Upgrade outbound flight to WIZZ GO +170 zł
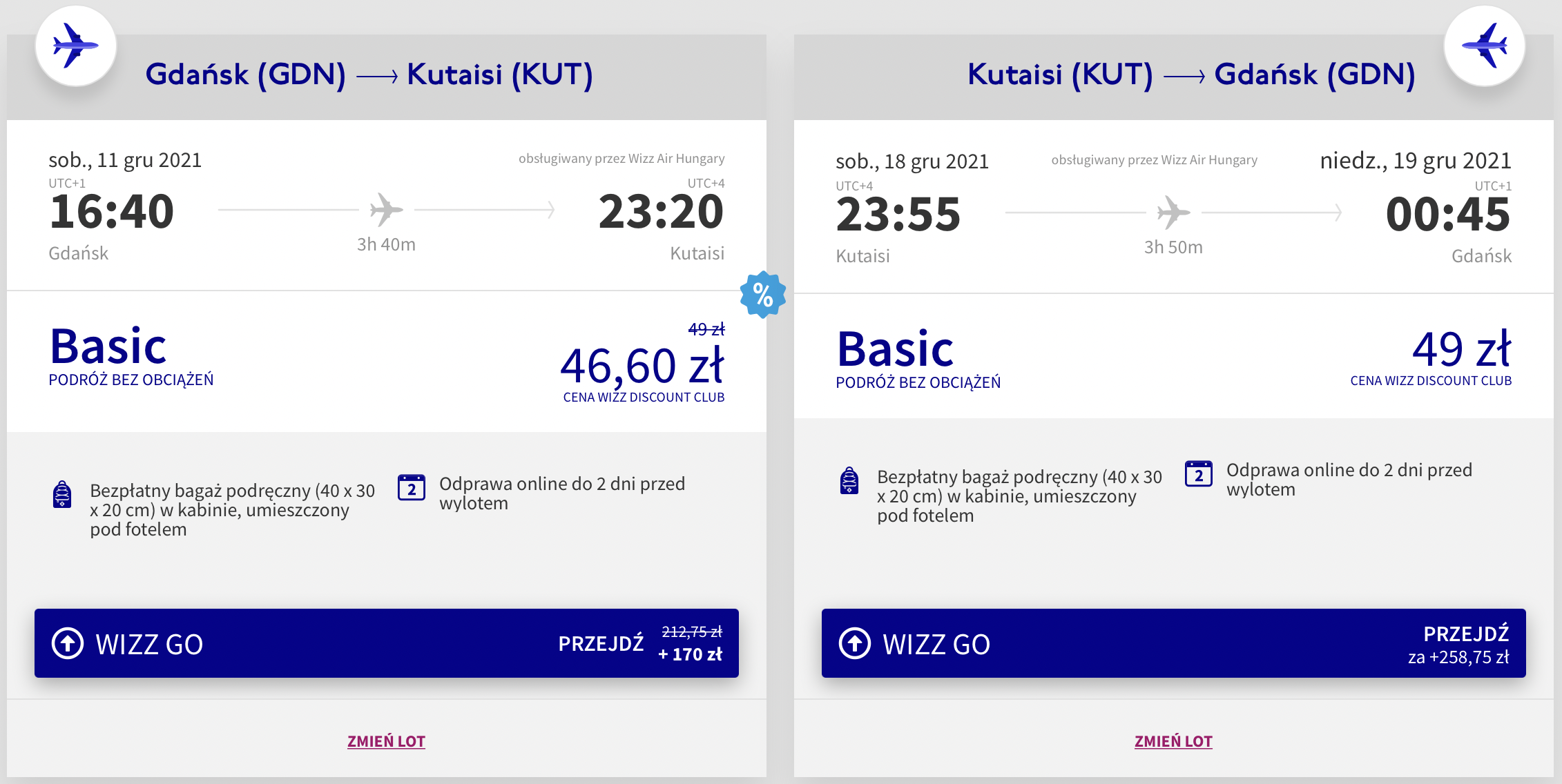1562x784 pixels. (387, 643)
